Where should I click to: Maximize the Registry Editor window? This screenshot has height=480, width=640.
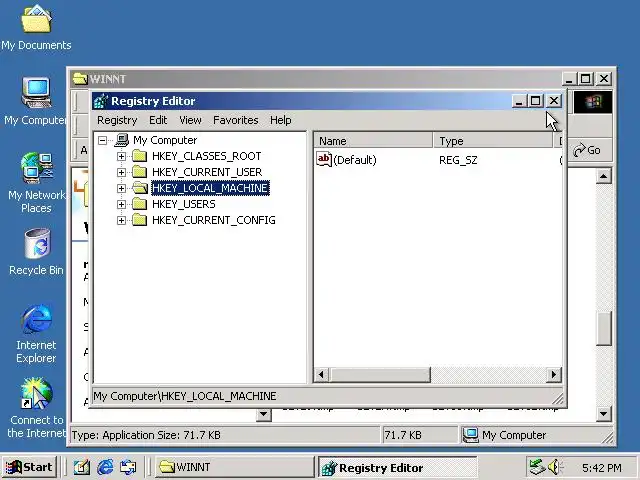pos(536,101)
